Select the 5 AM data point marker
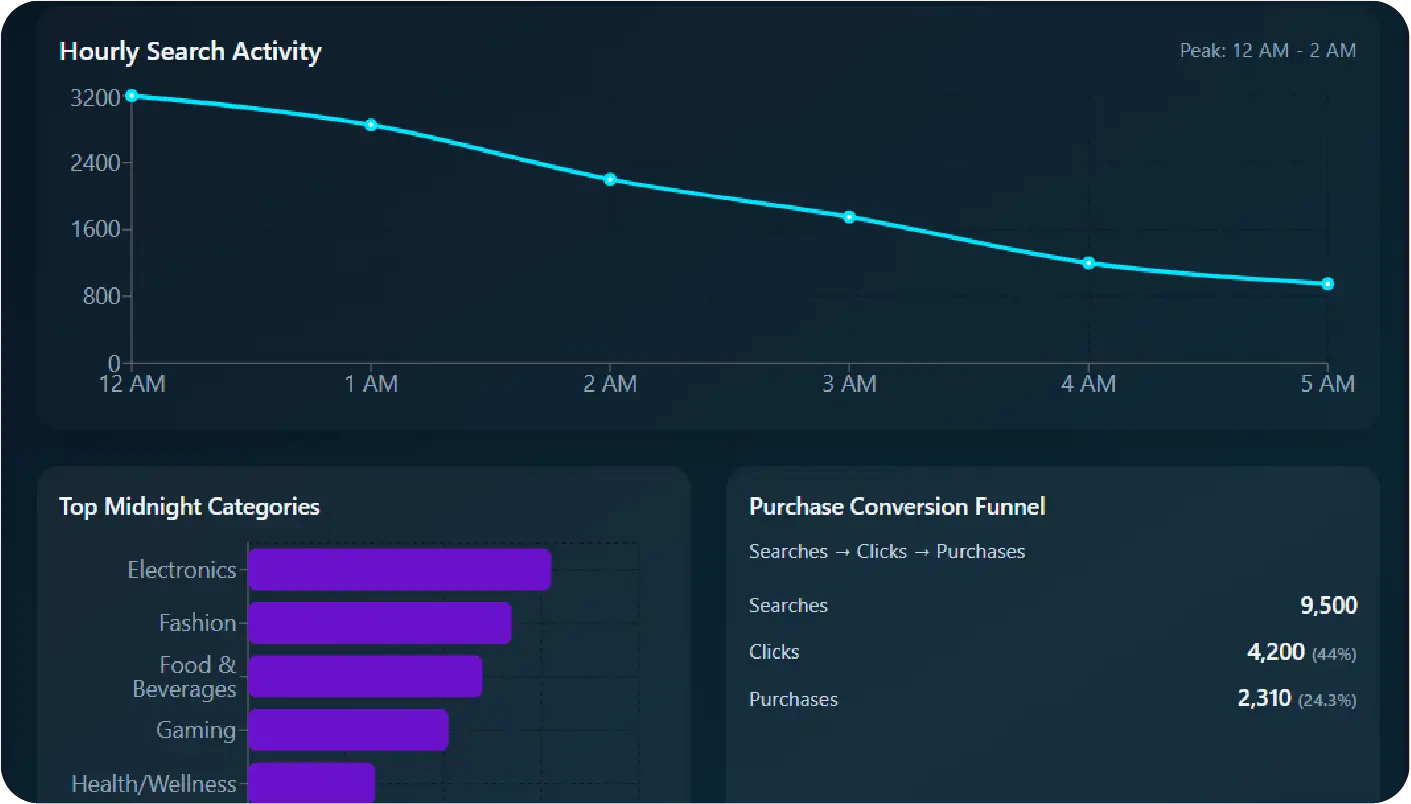Screen dimensions: 1411x804 (x=1327, y=284)
